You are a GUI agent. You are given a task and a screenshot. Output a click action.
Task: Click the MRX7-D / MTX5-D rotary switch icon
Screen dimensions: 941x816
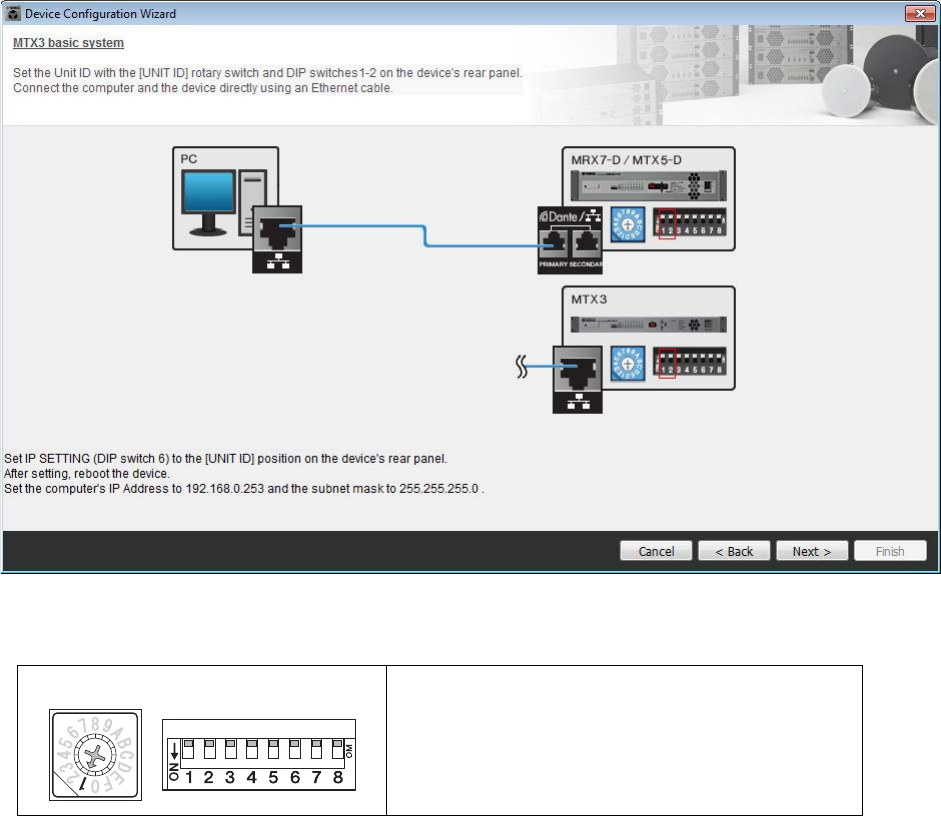pyautogui.click(x=628, y=225)
